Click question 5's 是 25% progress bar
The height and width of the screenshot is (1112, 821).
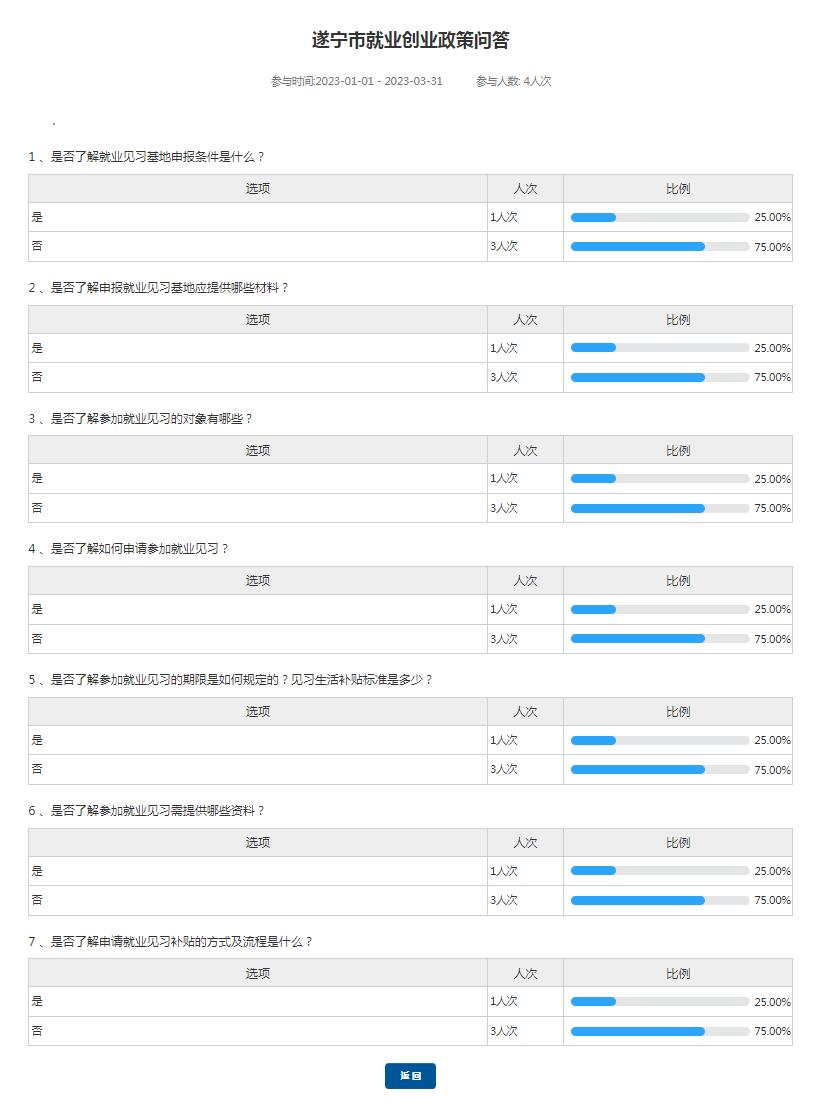coord(660,740)
